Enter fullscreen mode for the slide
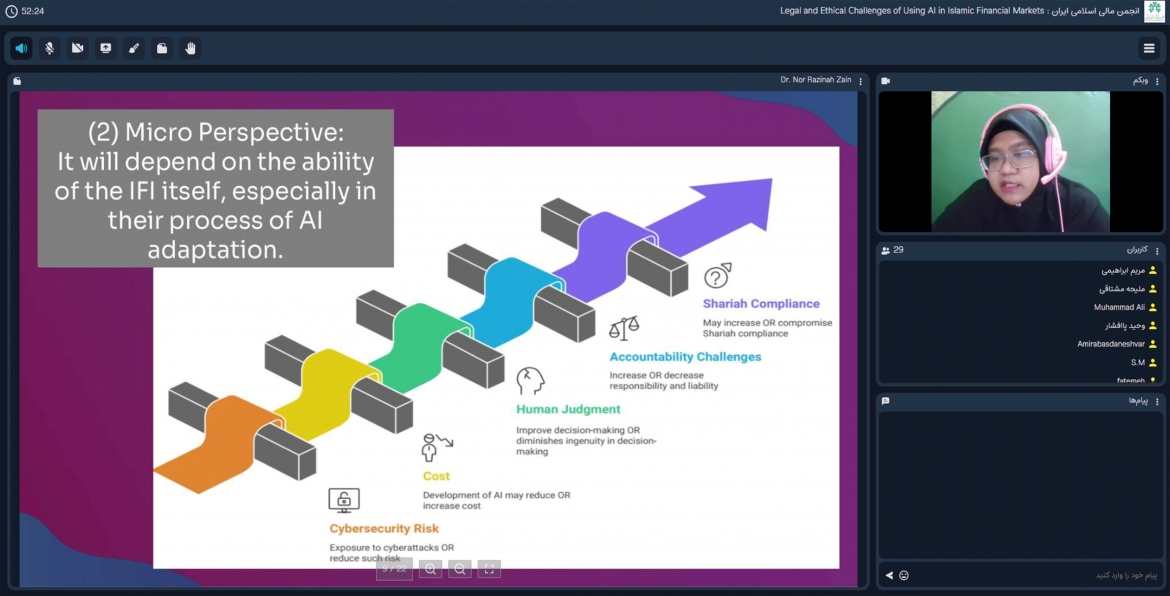Screen dimensions: 1170x596 click(x=489, y=569)
